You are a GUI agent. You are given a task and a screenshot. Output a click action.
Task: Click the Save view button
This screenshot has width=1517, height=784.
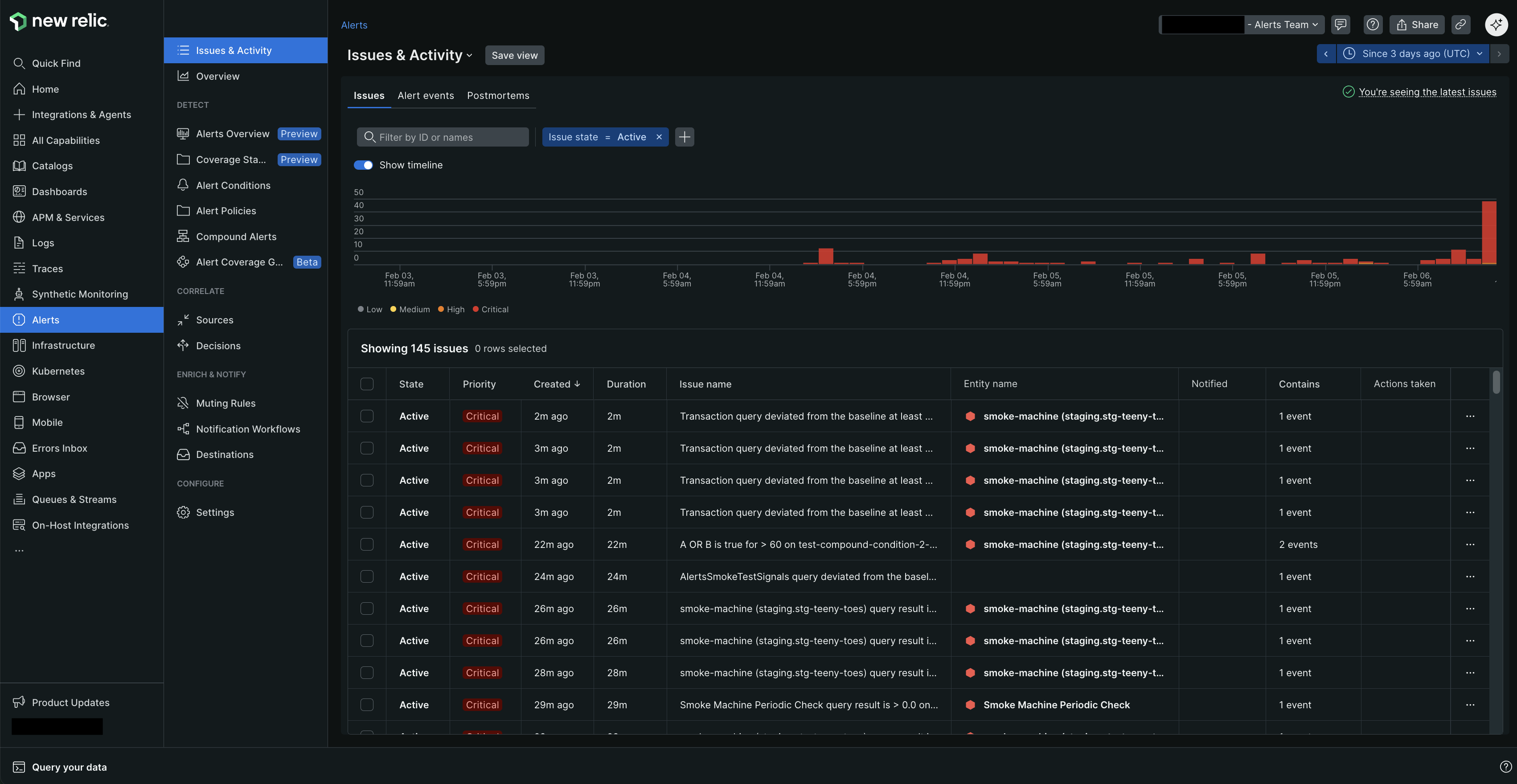tap(514, 55)
